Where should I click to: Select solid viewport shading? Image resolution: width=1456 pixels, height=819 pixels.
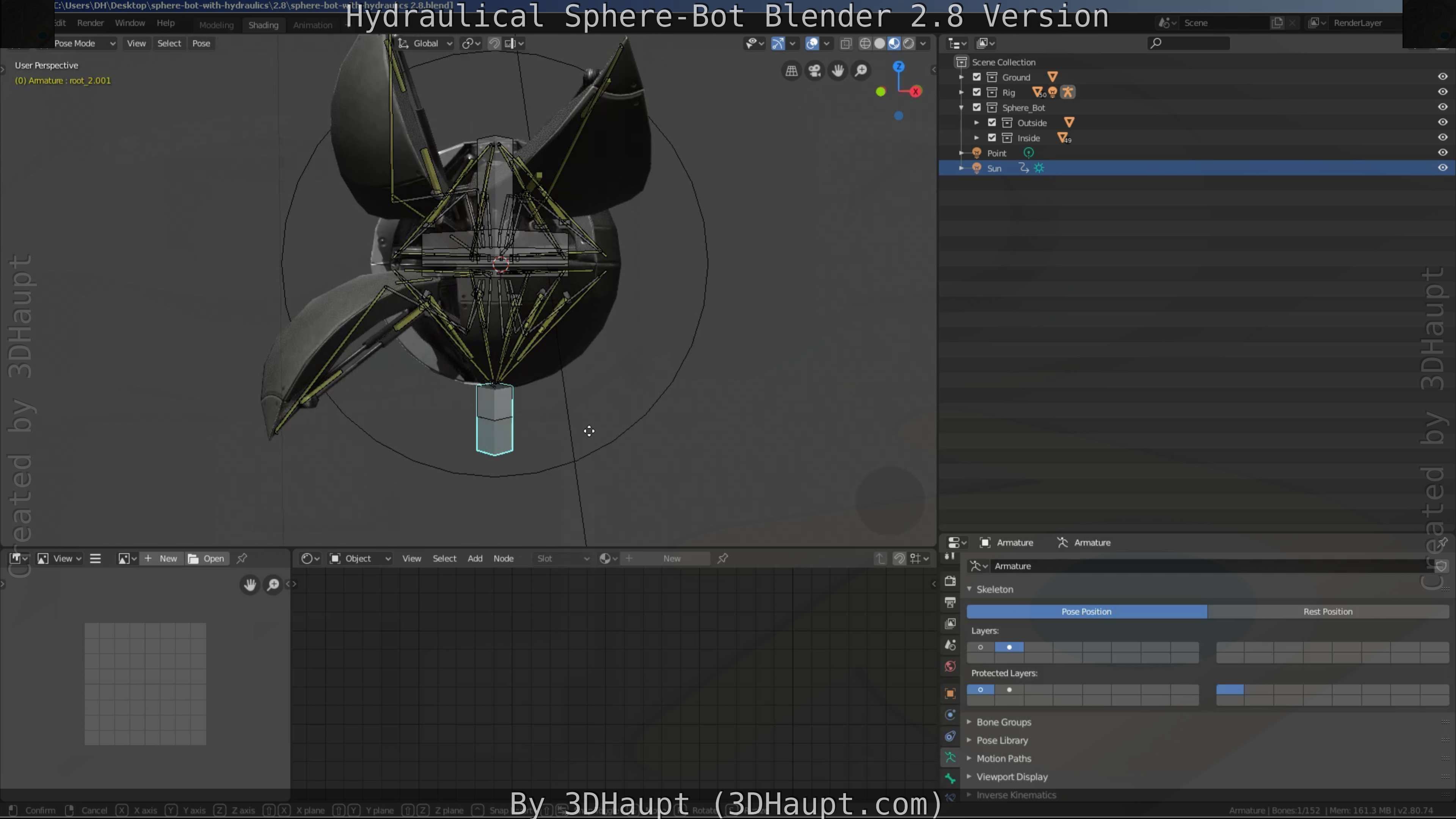[x=880, y=44]
